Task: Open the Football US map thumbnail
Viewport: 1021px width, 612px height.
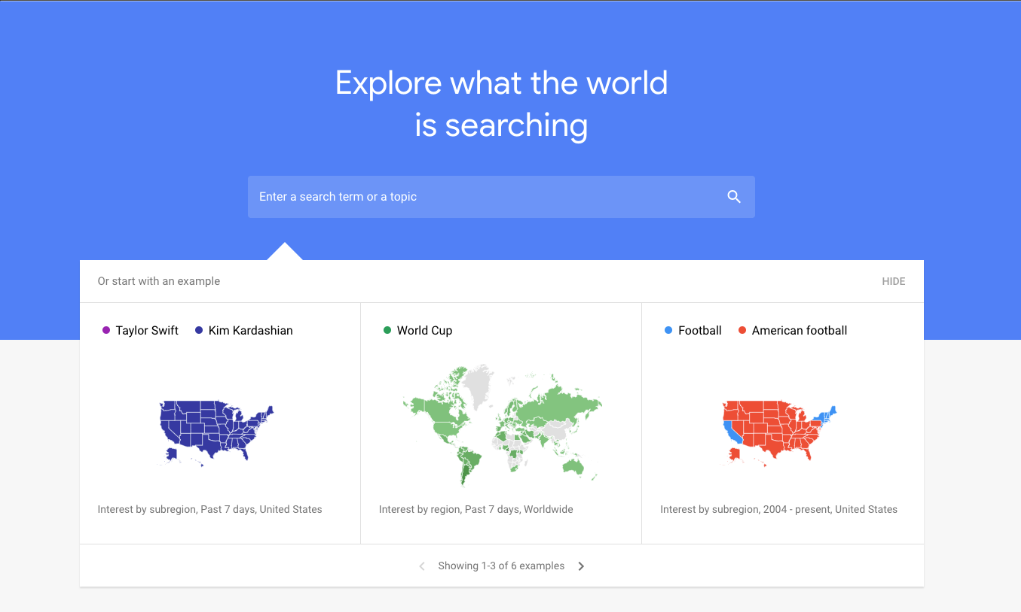Action: point(779,432)
